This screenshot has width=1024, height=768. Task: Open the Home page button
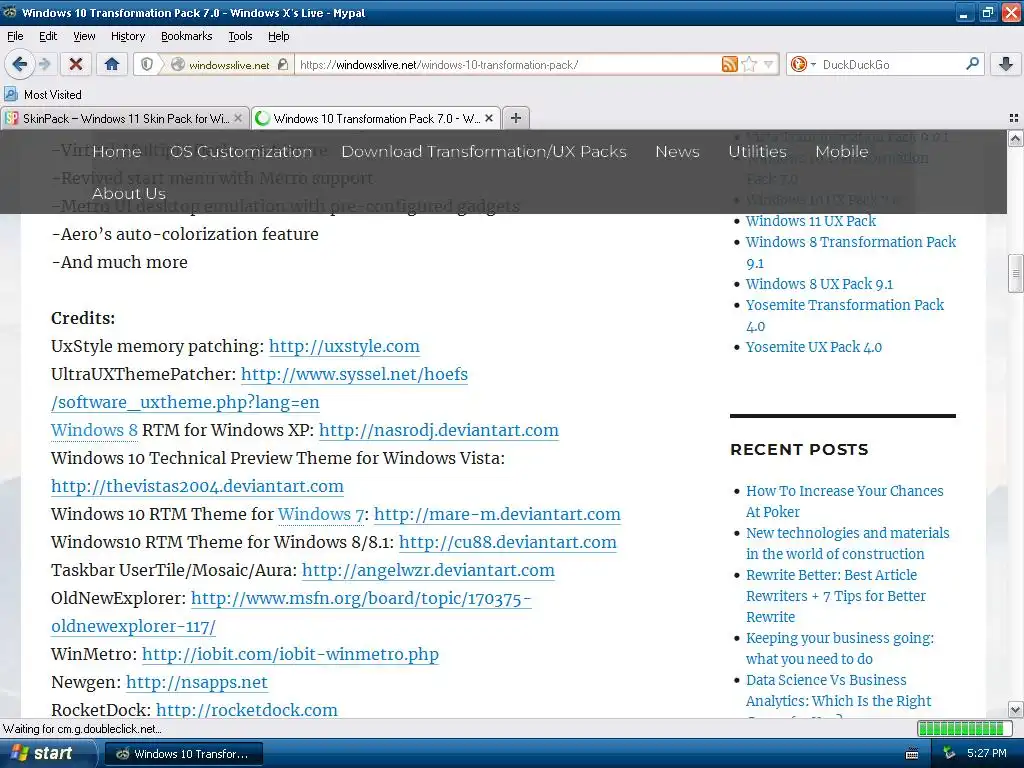112,64
